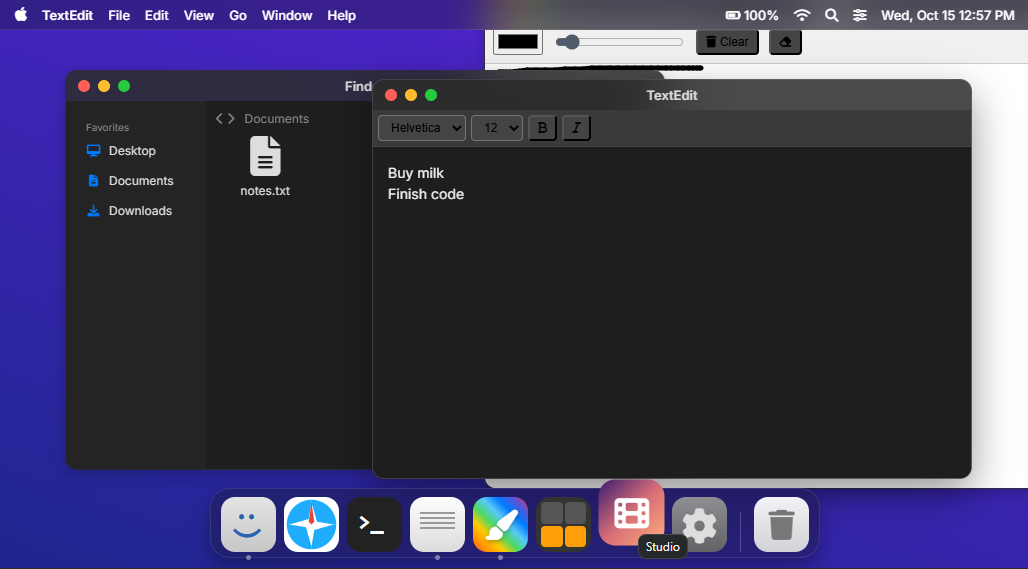This screenshot has height=569, width=1028.
Task: Open the Help menu
Action: [342, 15]
